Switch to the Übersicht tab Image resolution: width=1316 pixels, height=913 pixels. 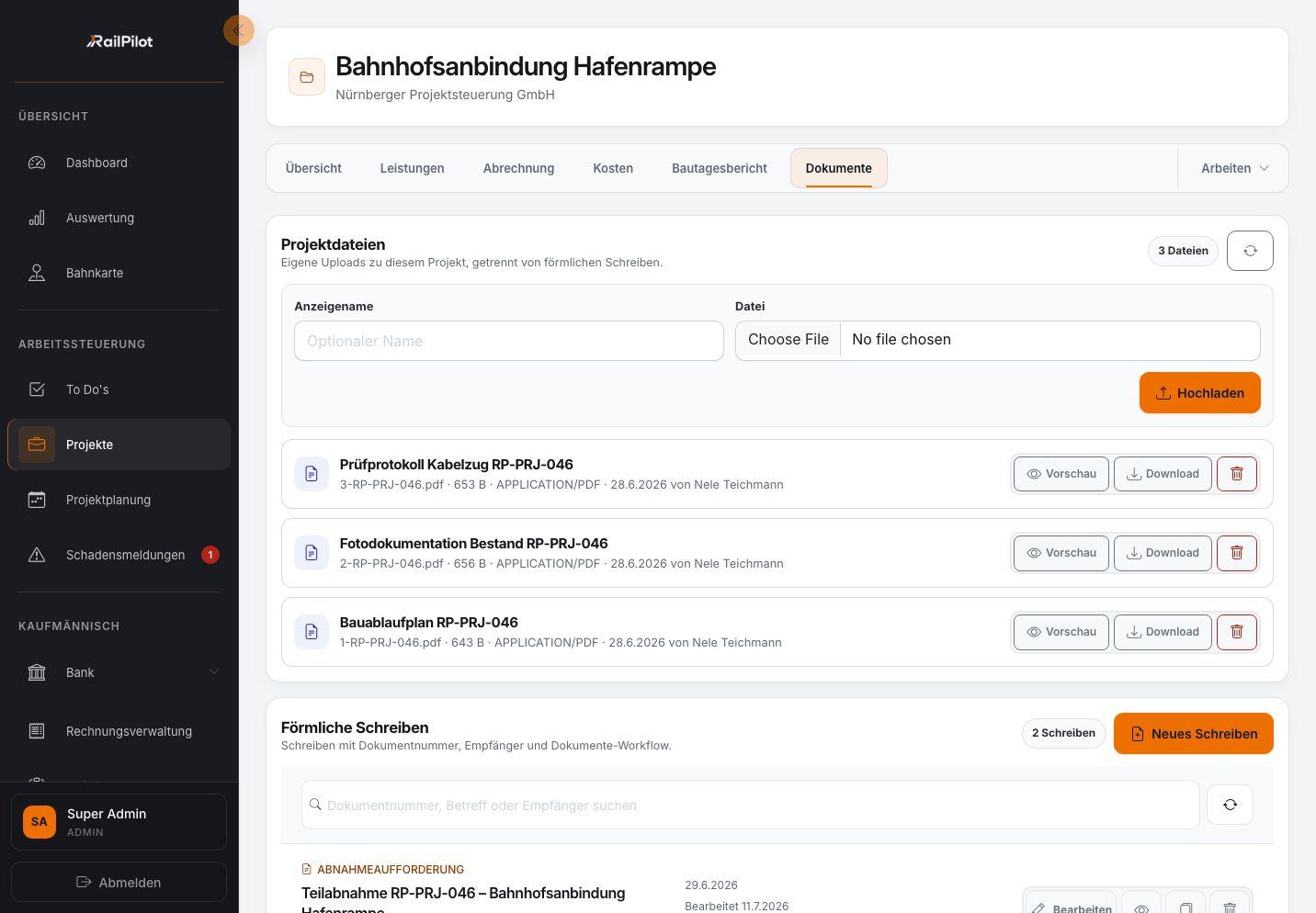313,168
